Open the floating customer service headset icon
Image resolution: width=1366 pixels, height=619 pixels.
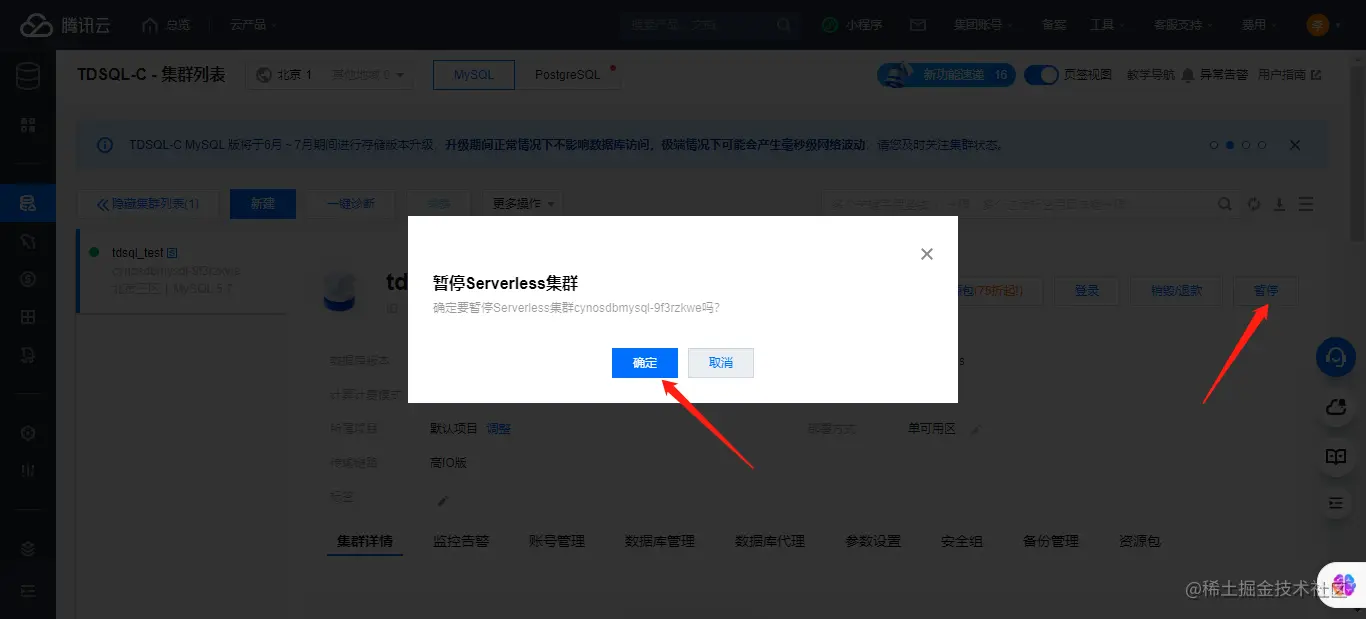[x=1336, y=357]
